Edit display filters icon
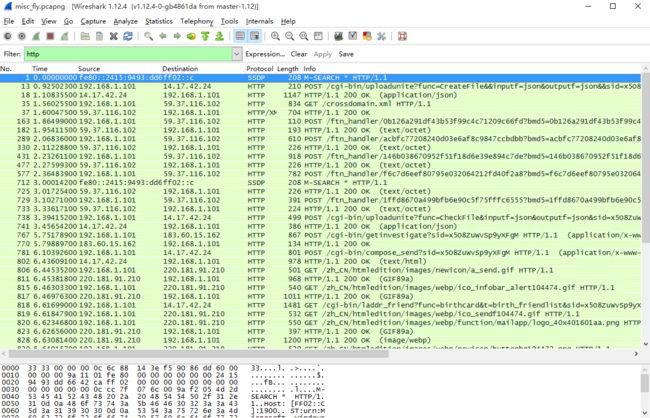Viewport: 650px width, 418px height. click(353, 36)
